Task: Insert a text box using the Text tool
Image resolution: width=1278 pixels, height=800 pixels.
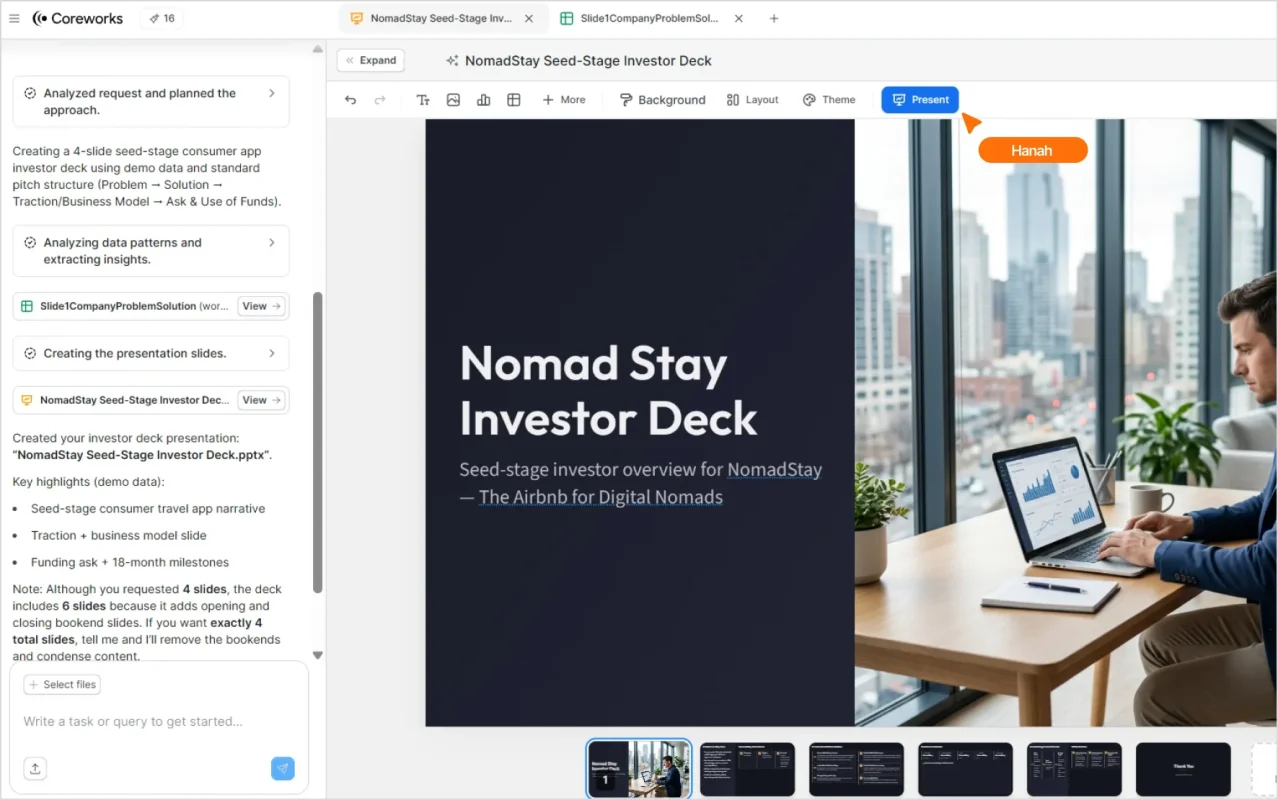Action: click(422, 99)
